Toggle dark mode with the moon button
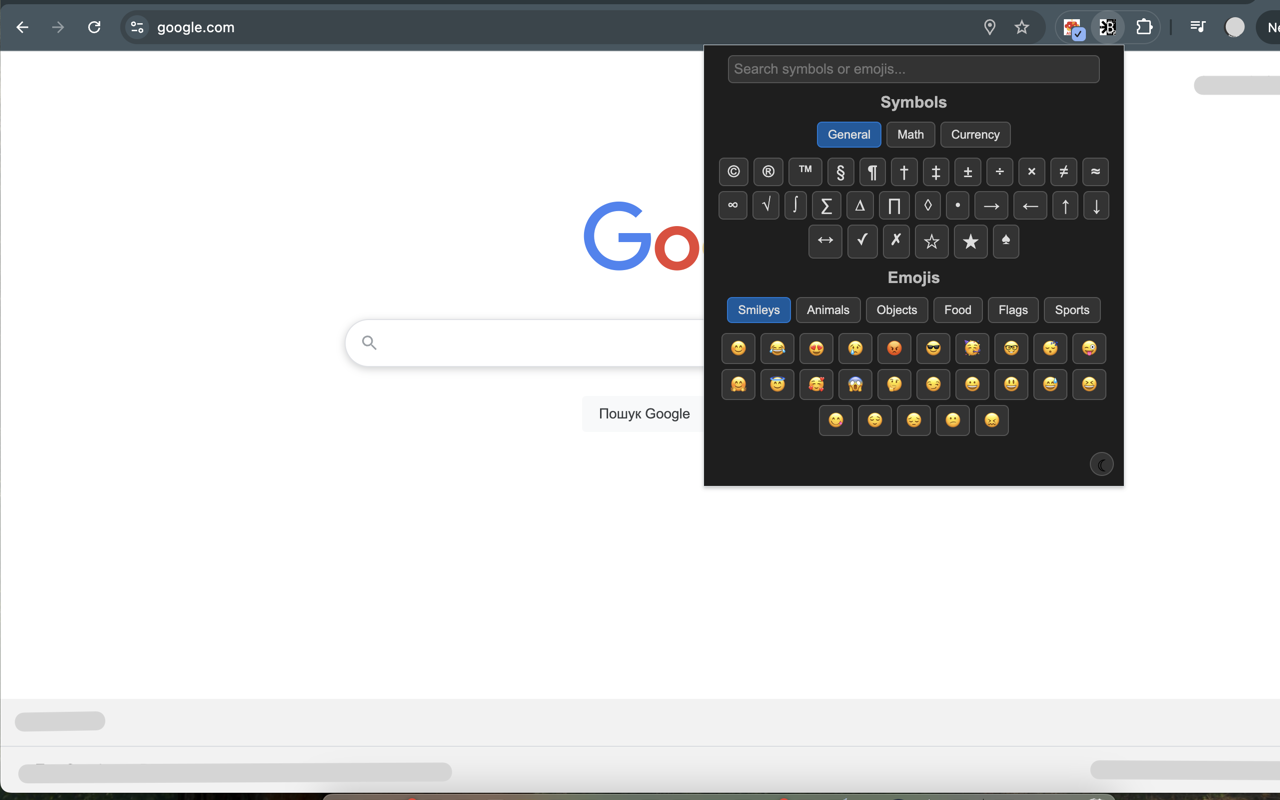 [1101, 464]
